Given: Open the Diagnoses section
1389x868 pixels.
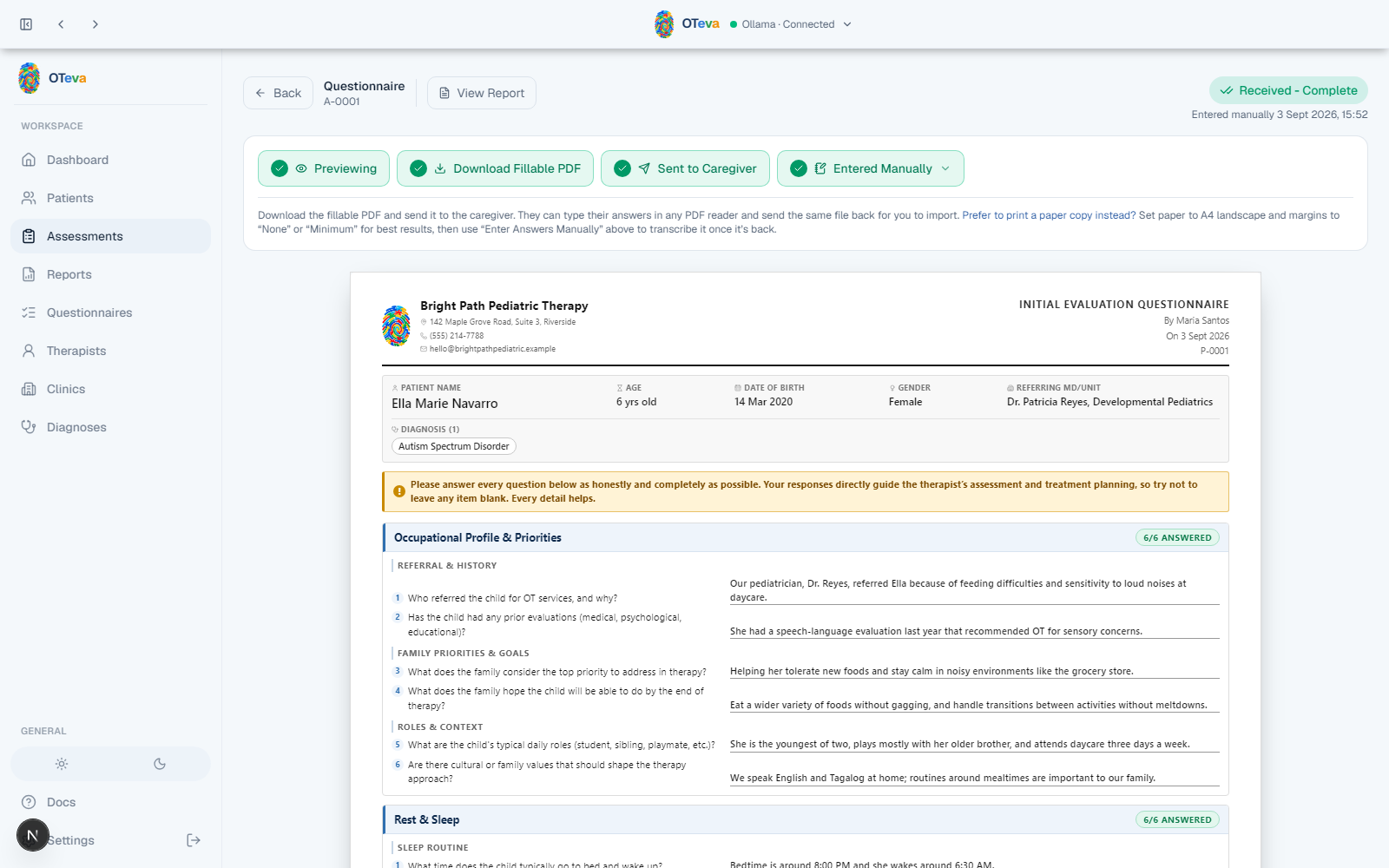Looking at the screenshot, I should coord(110,427).
